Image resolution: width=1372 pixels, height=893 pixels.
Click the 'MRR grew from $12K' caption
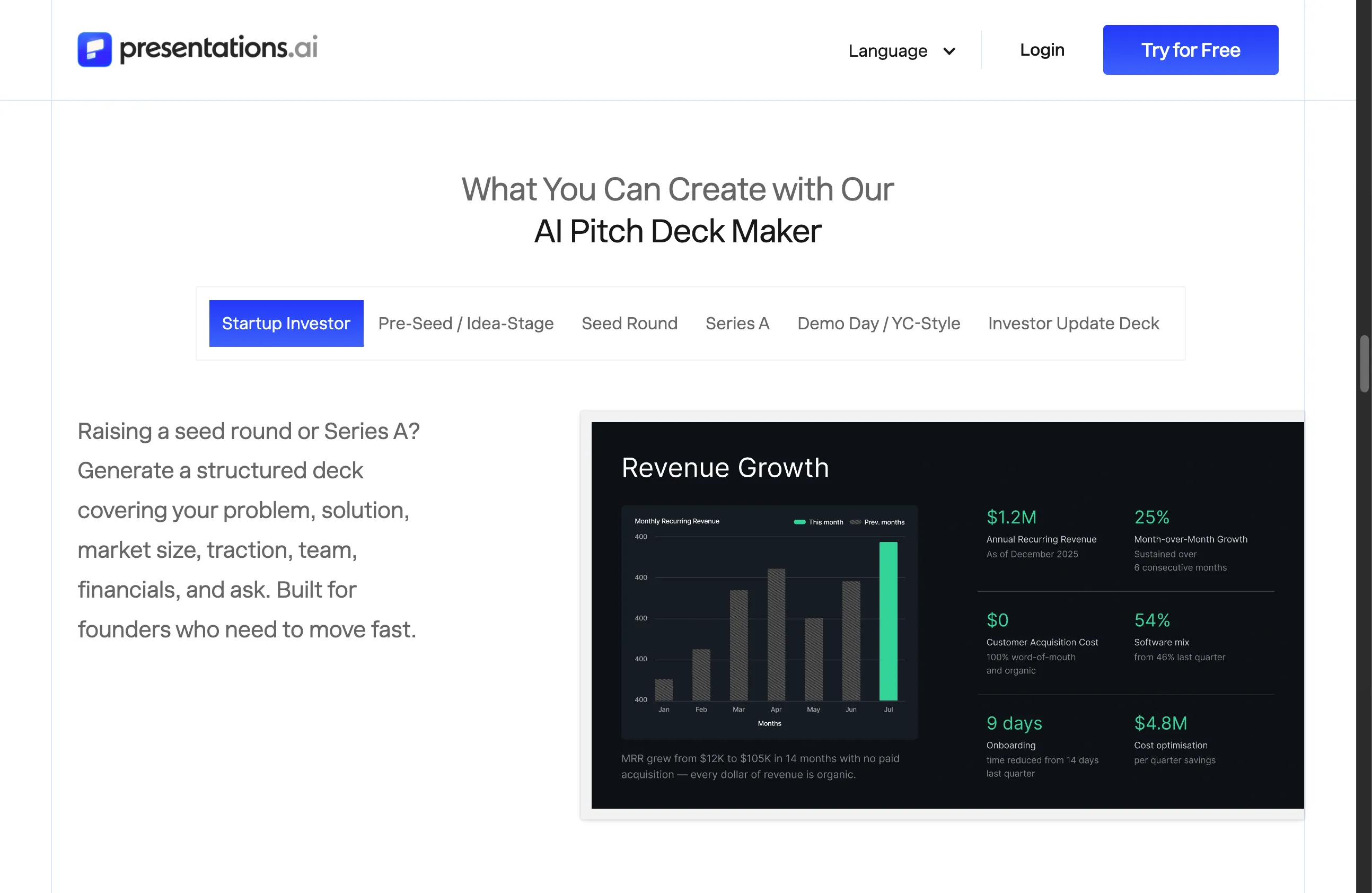point(760,766)
